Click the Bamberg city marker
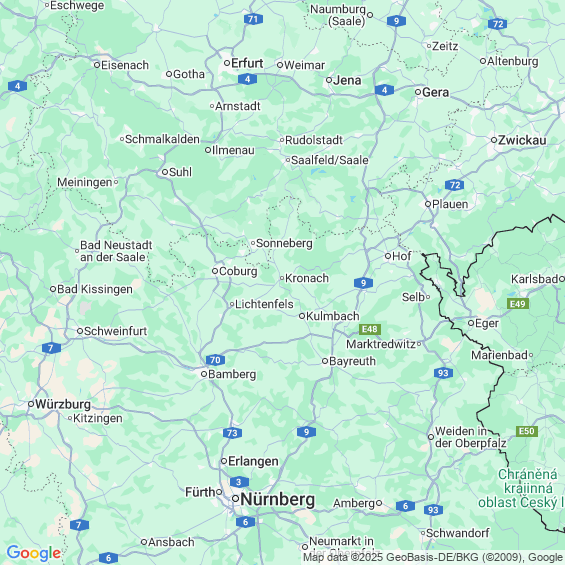 pyautogui.click(x=204, y=374)
